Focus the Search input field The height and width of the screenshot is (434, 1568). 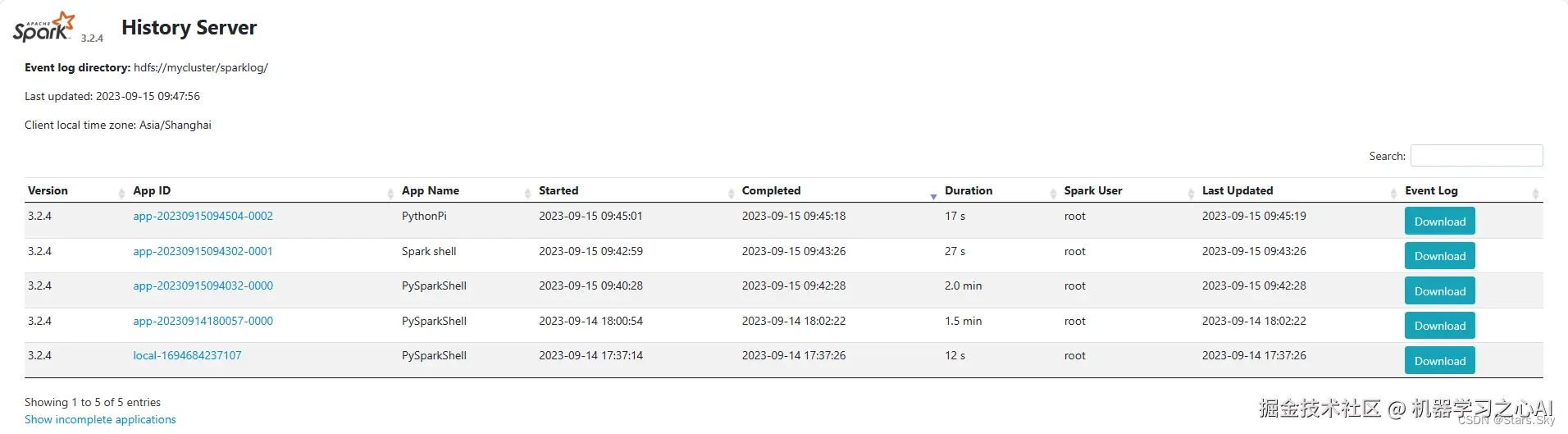(x=1476, y=156)
